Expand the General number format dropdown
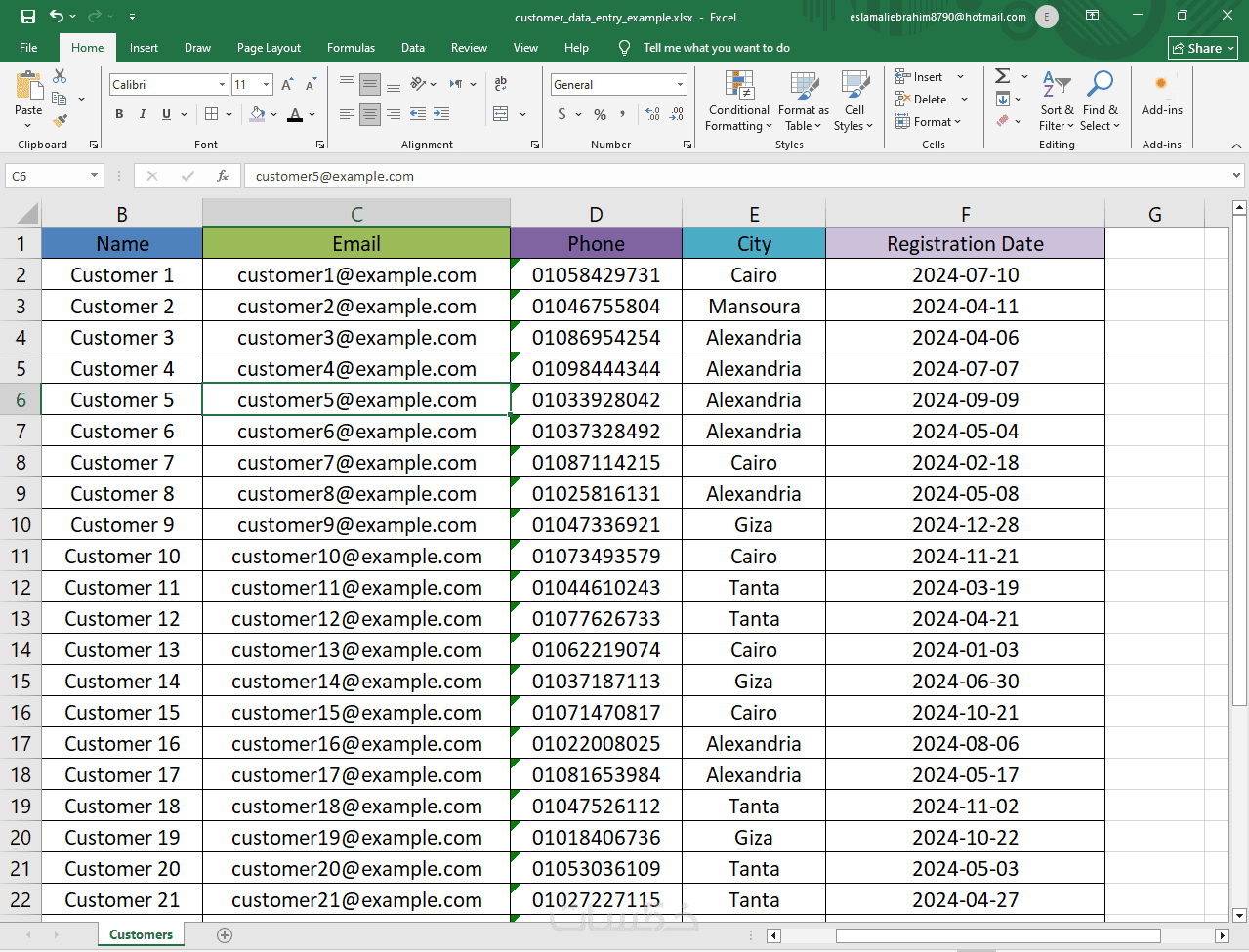Image resolution: width=1249 pixels, height=952 pixels. (681, 85)
